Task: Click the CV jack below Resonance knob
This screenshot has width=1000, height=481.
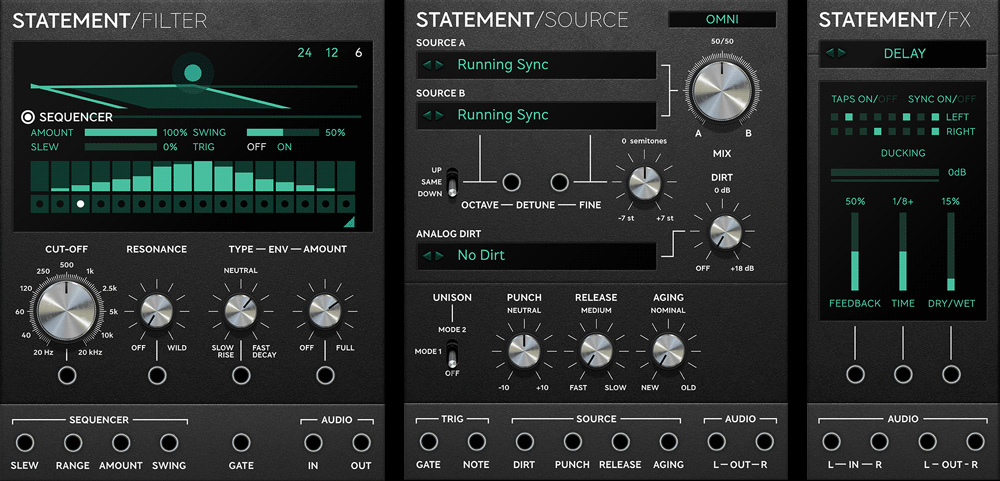Action: [x=157, y=375]
